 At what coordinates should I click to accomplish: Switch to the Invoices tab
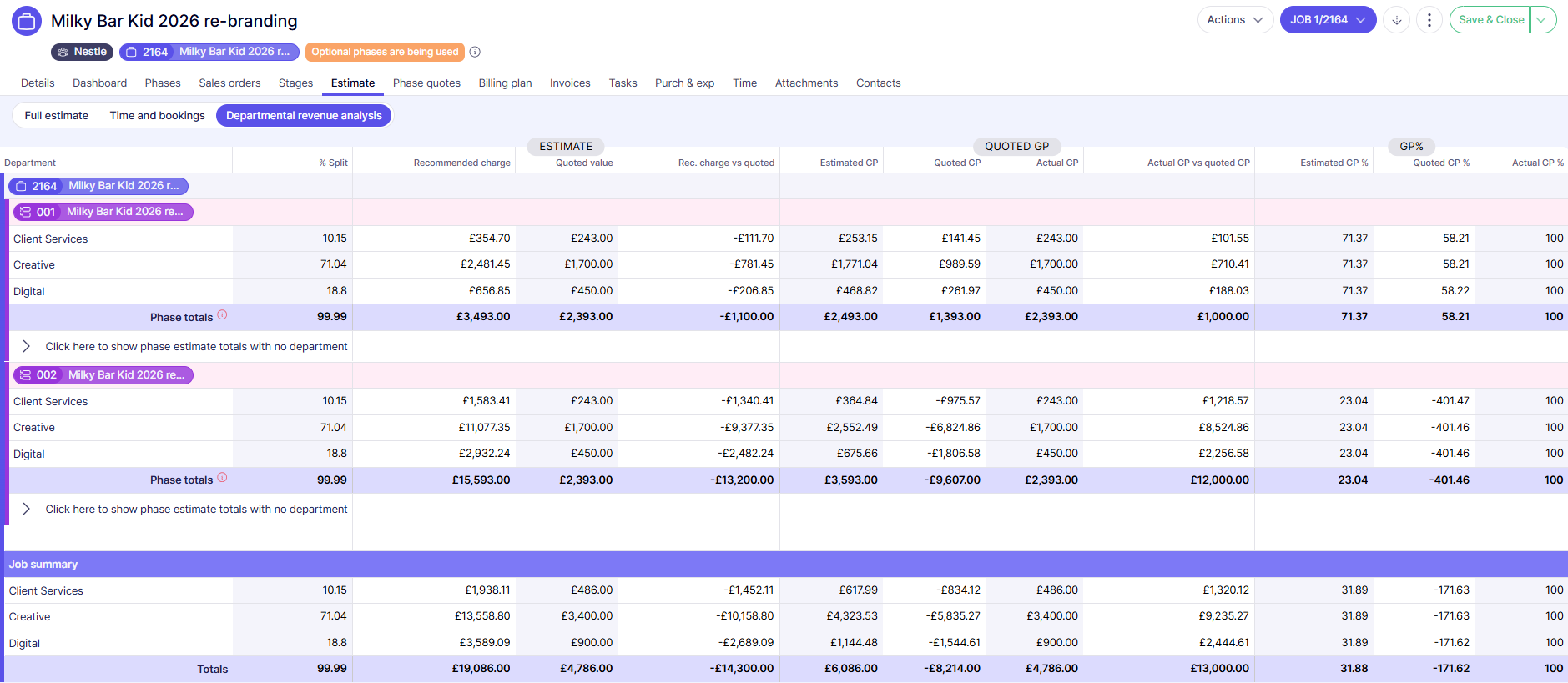tap(570, 83)
